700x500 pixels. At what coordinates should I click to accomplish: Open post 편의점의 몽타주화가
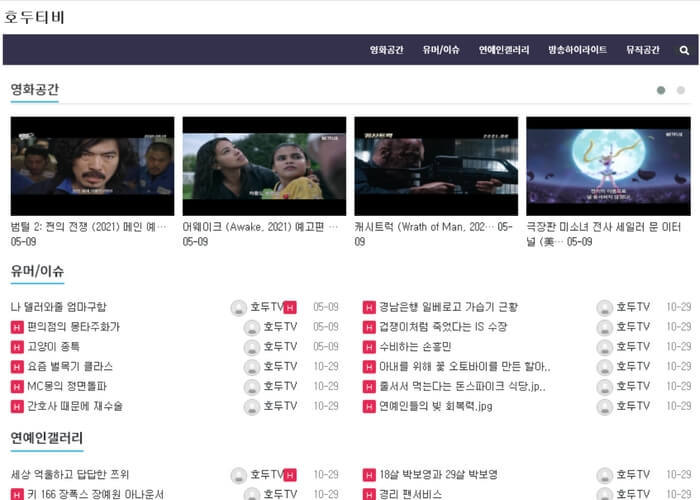tap(74, 327)
